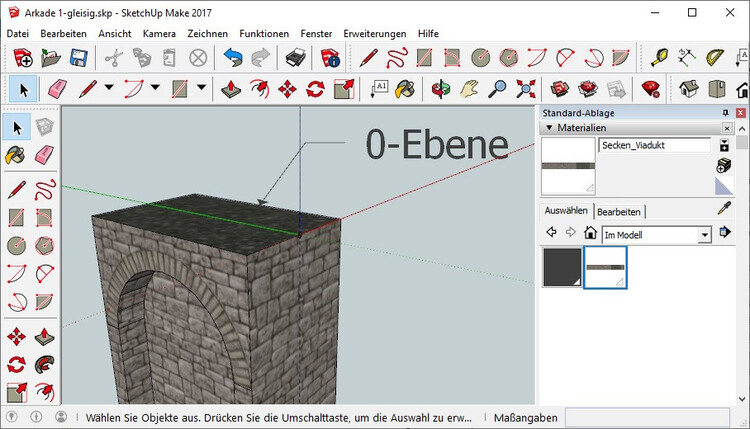This screenshot has height=429, width=750.
Task: Select the material sample eyedropper
Action: [x=725, y=208]
